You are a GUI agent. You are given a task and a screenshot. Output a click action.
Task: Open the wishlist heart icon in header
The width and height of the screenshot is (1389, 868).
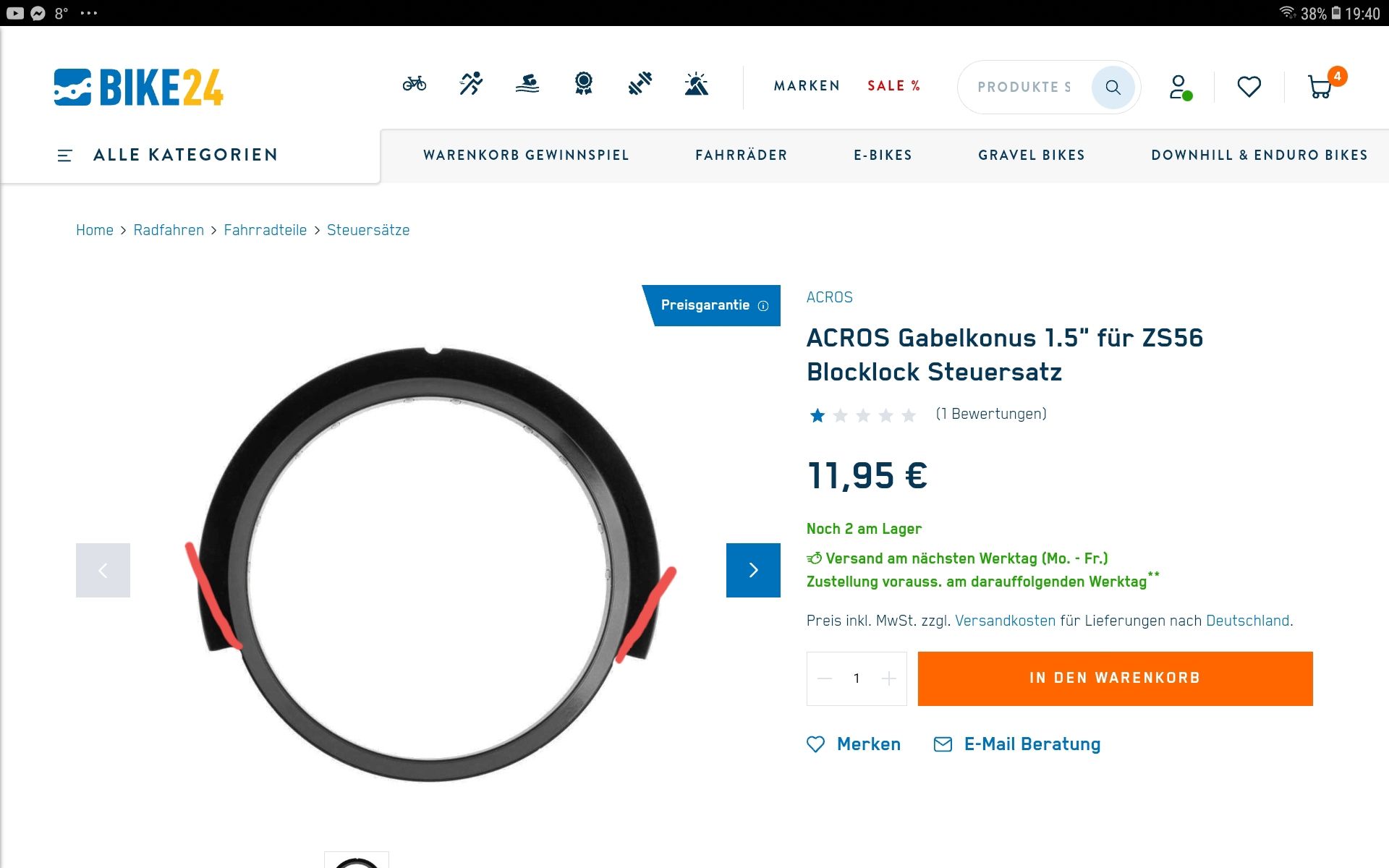click(x=1249, y=87)
